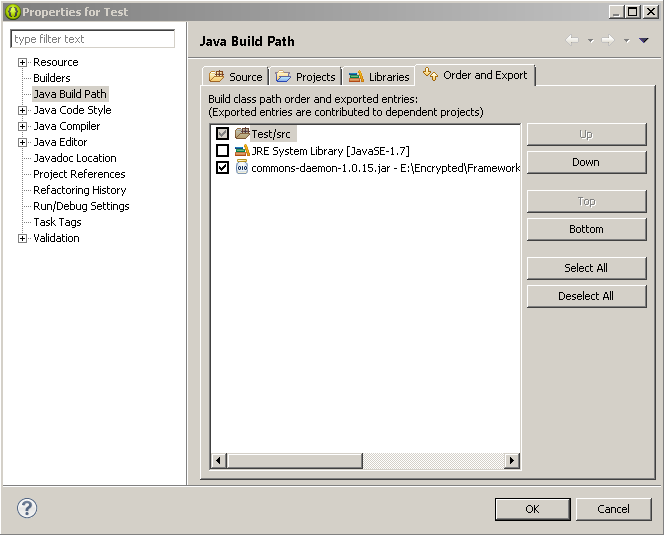Click the horizontal scrollbar thumb
Viewport: 664px width, 535px height.
pyautogui.click(x=295, y=460)
